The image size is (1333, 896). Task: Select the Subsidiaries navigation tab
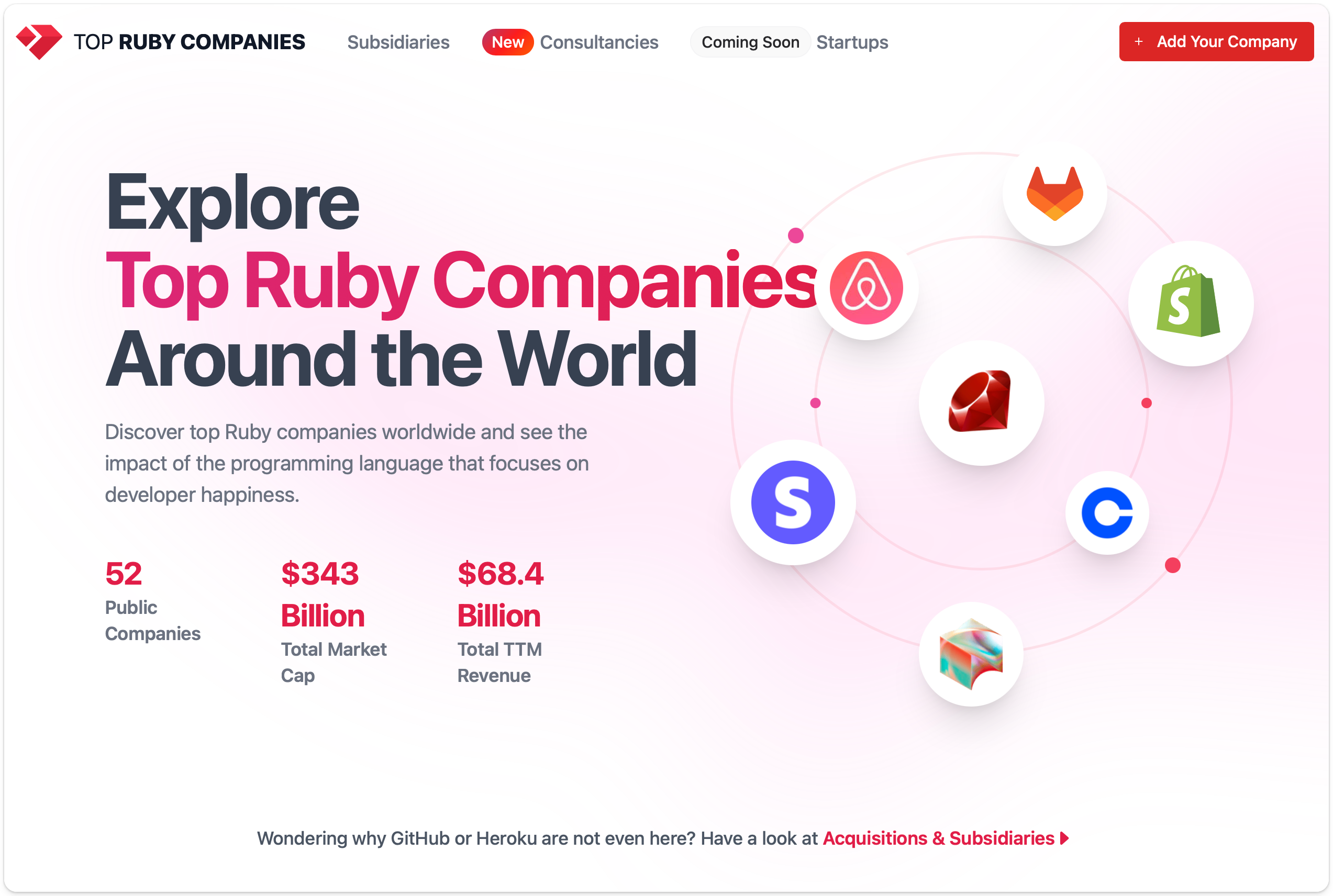397,42
